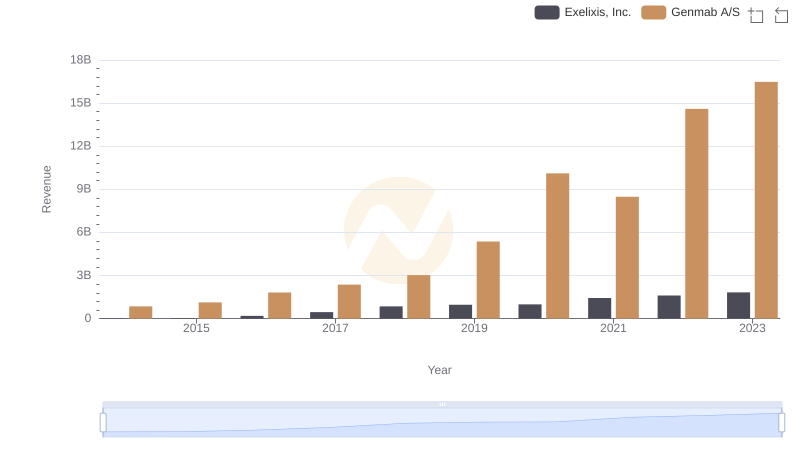Click the 15B y-axis label
800x461 pixels.
click(81, 103)
